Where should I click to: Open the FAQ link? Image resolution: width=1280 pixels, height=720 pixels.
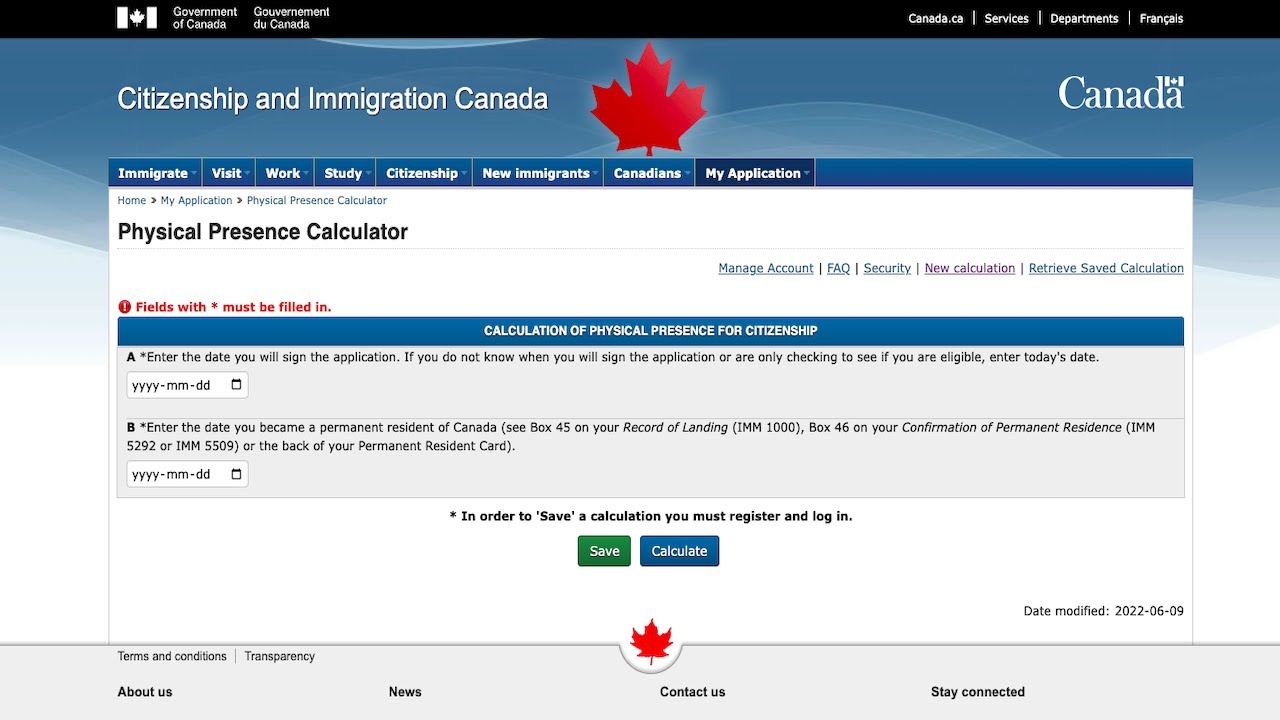(x=838, y=268)
